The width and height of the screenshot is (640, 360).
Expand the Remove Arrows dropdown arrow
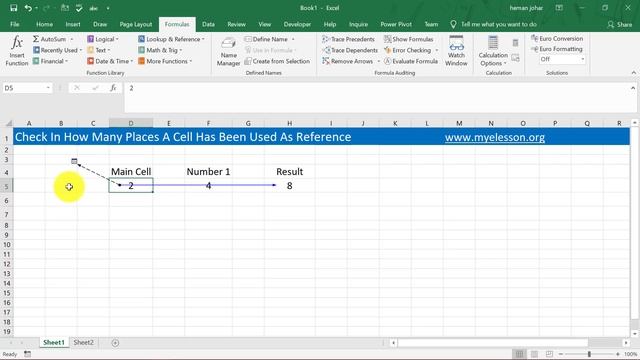[378, 61]
